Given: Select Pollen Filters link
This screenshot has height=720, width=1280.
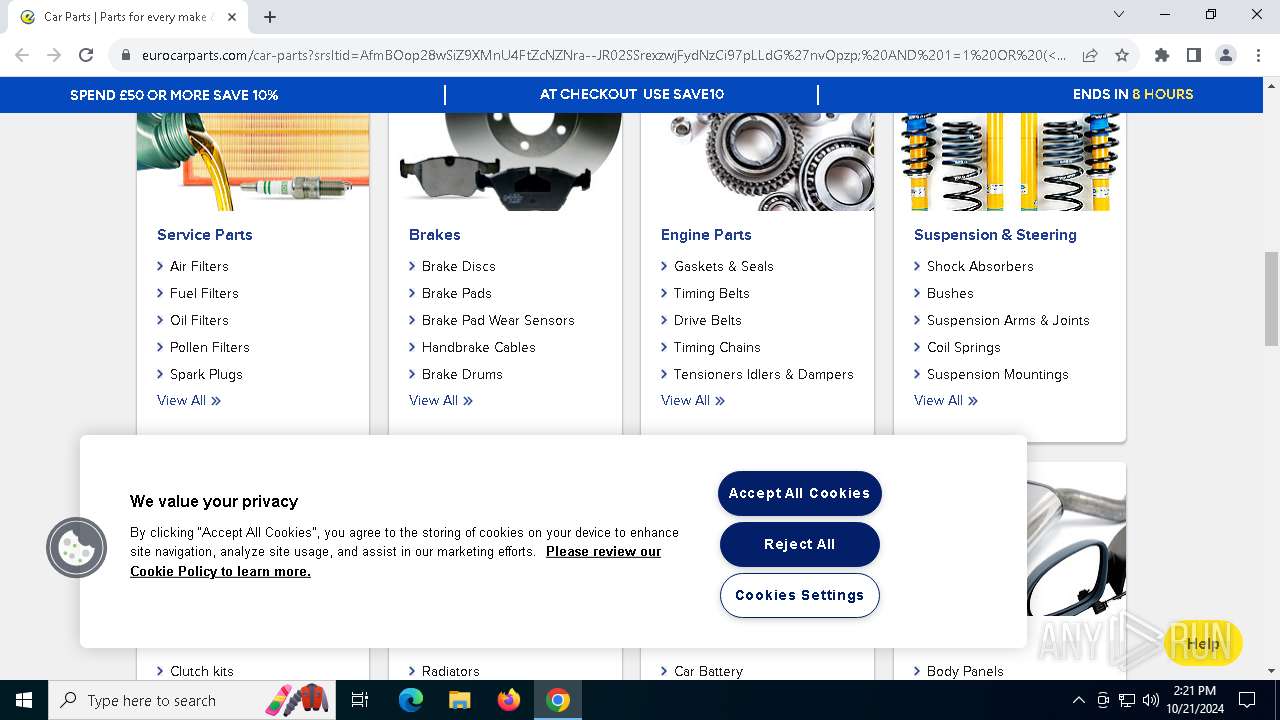Looking at the screenshot, I should pos(209,347).
